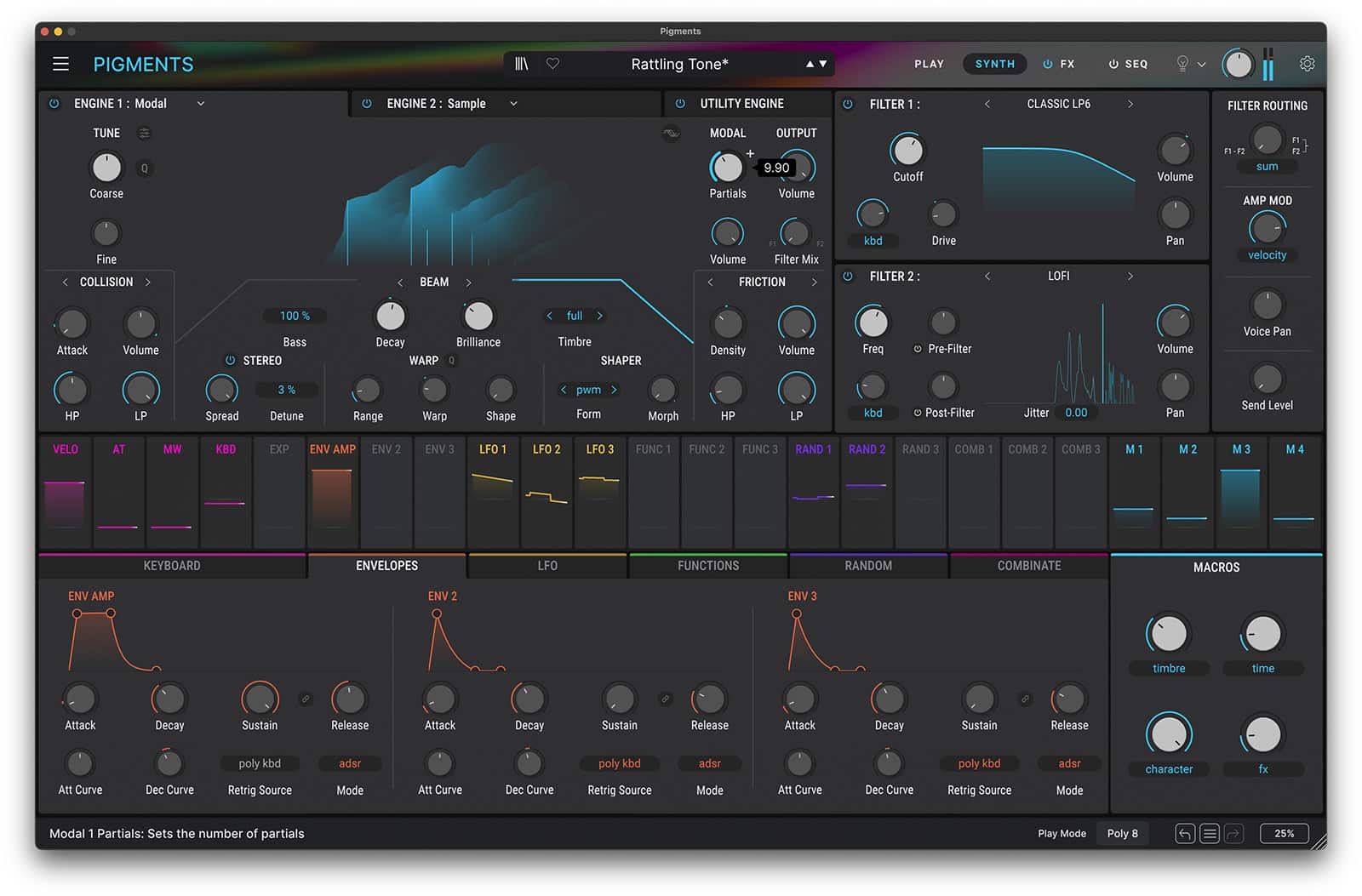This screenshot has height=896, width=1362.
Task: Click the modulator wave icon above Modal
Action: pos(671,133)
